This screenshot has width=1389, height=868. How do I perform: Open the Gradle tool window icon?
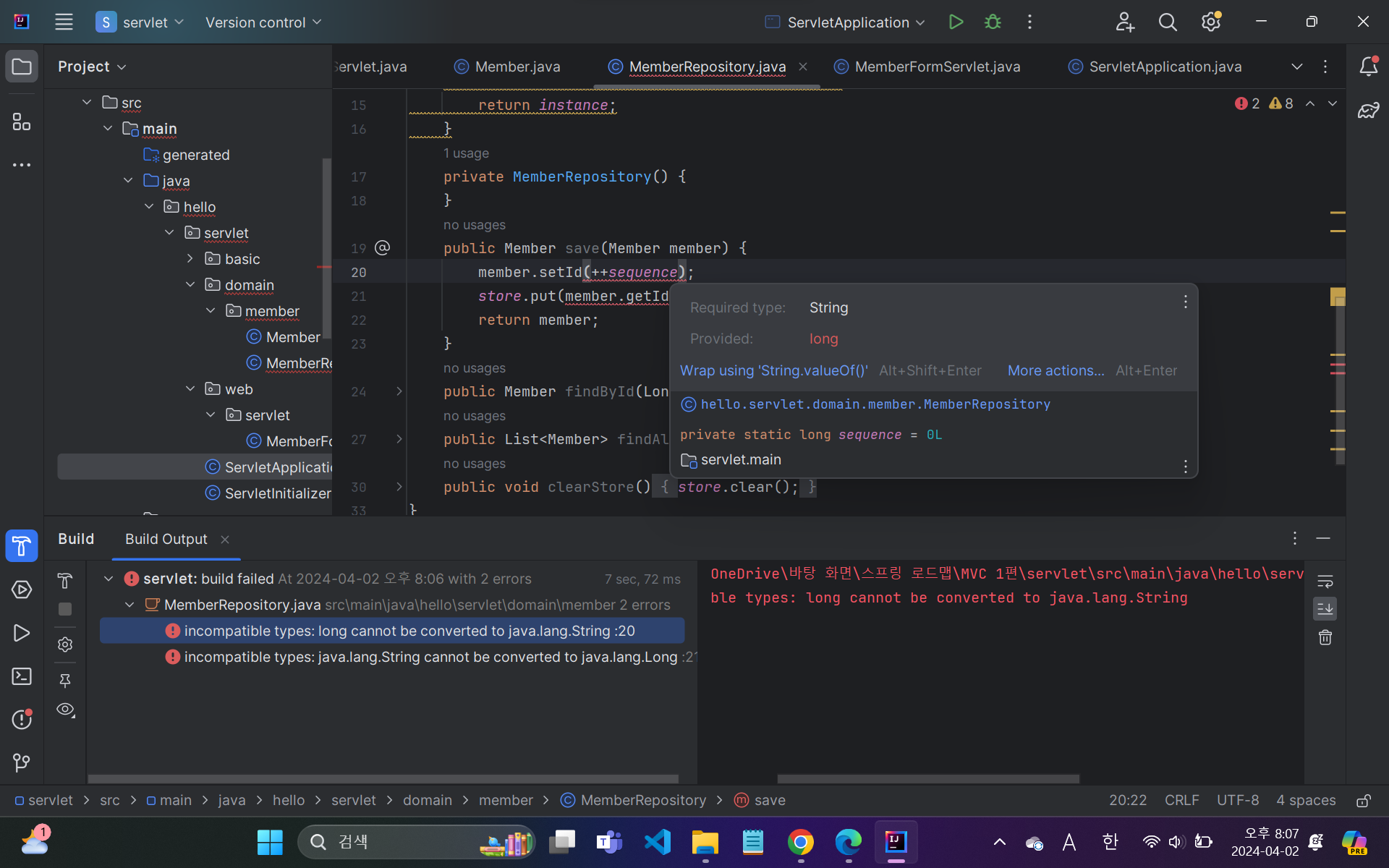coord(1368,111)
